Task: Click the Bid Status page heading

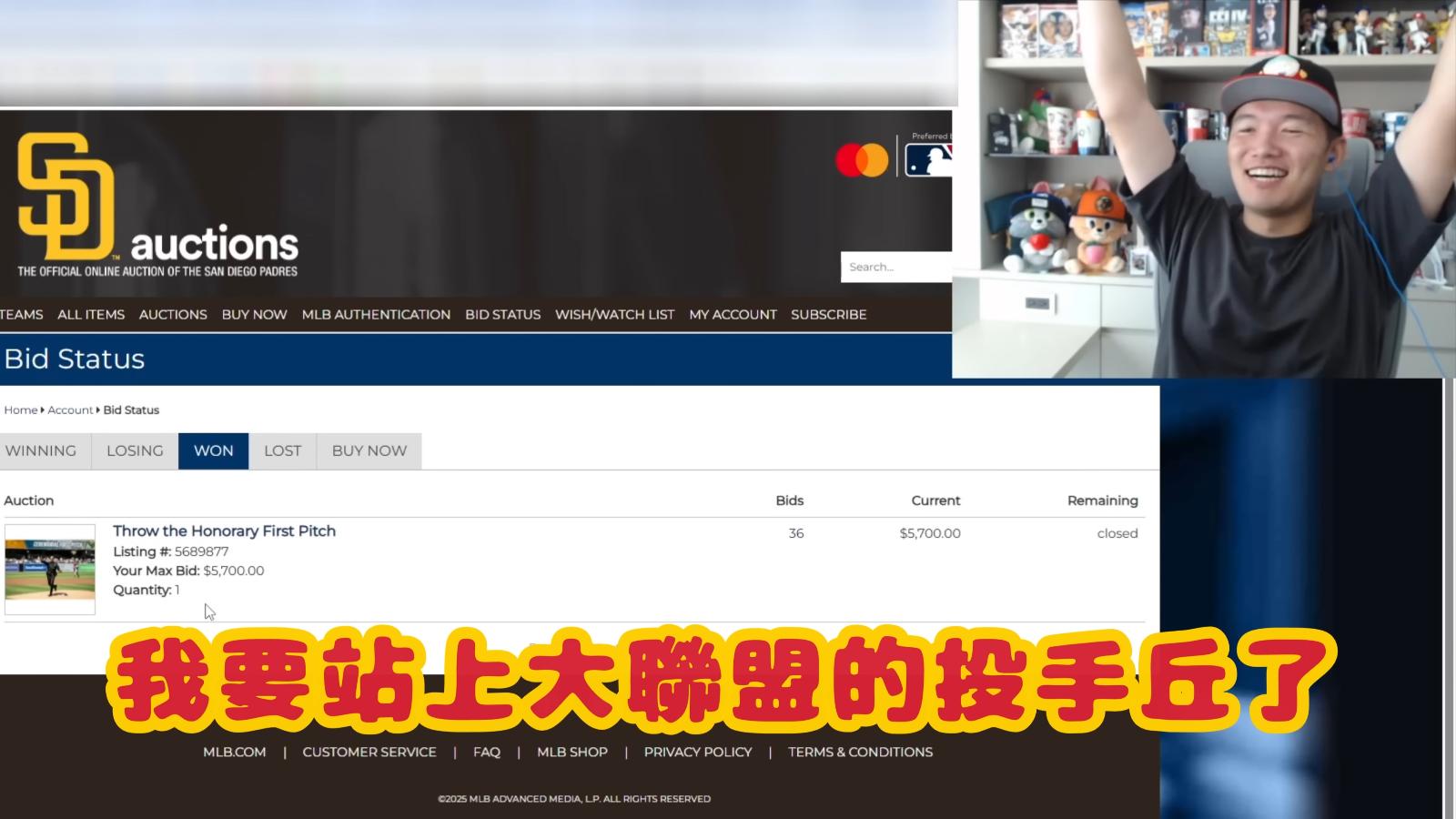Action: click(x=75, y=359)
